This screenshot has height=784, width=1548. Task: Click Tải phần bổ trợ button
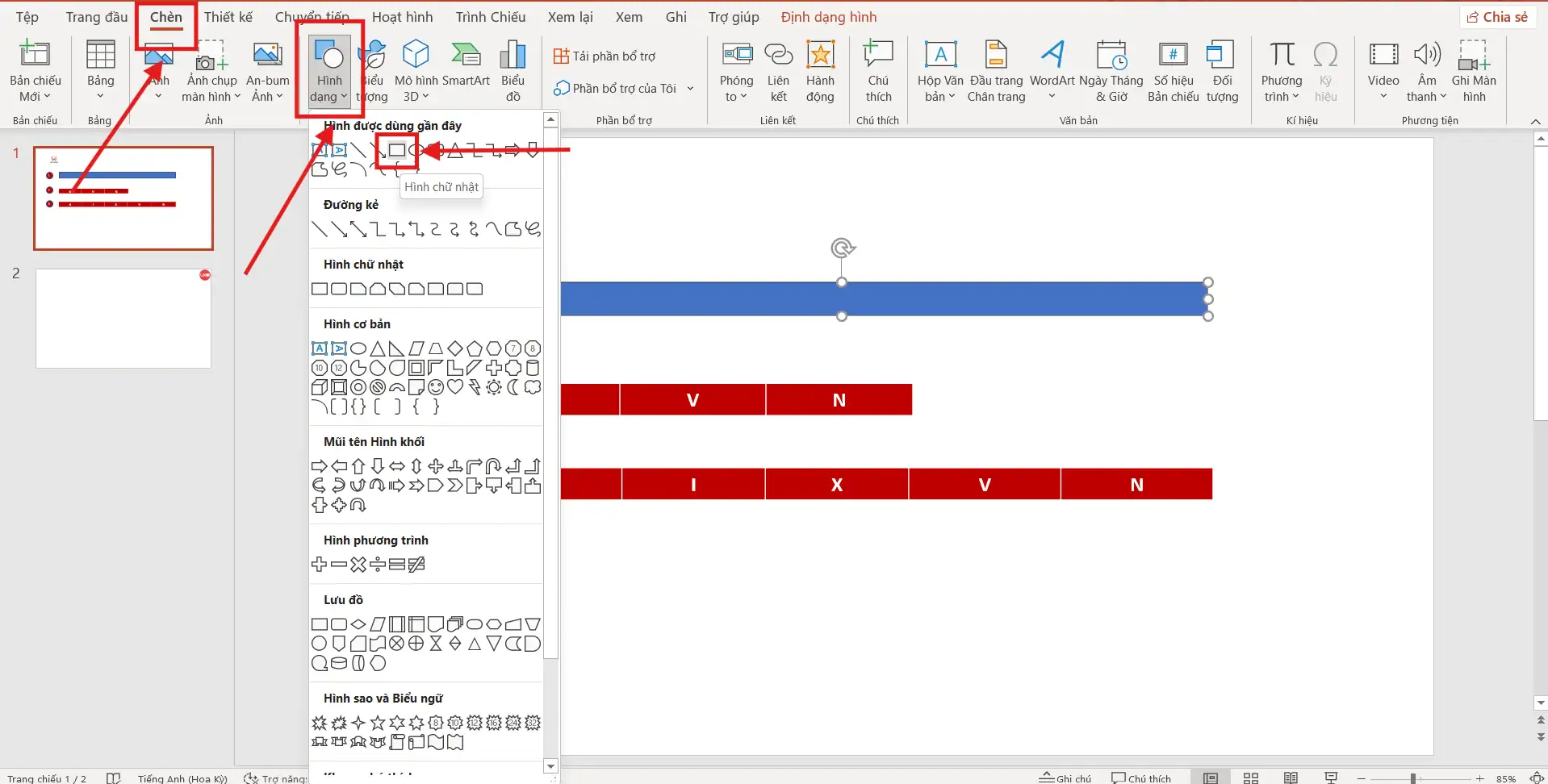point(605,56)
